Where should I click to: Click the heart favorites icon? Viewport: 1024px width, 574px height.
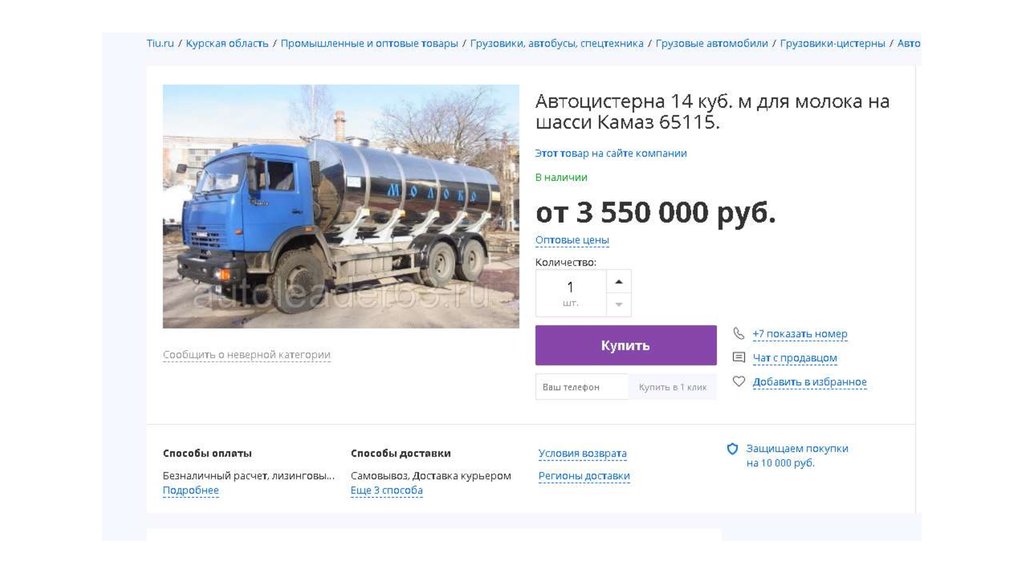739,381
